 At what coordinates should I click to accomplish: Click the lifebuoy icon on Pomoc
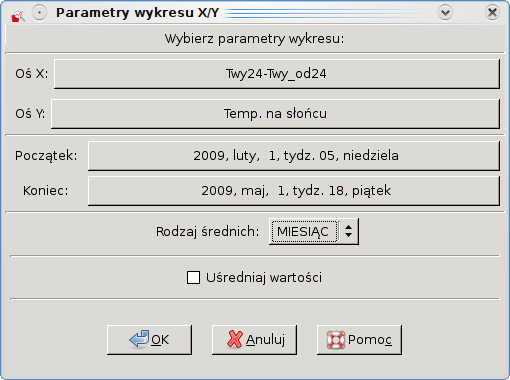click(336, 340)
